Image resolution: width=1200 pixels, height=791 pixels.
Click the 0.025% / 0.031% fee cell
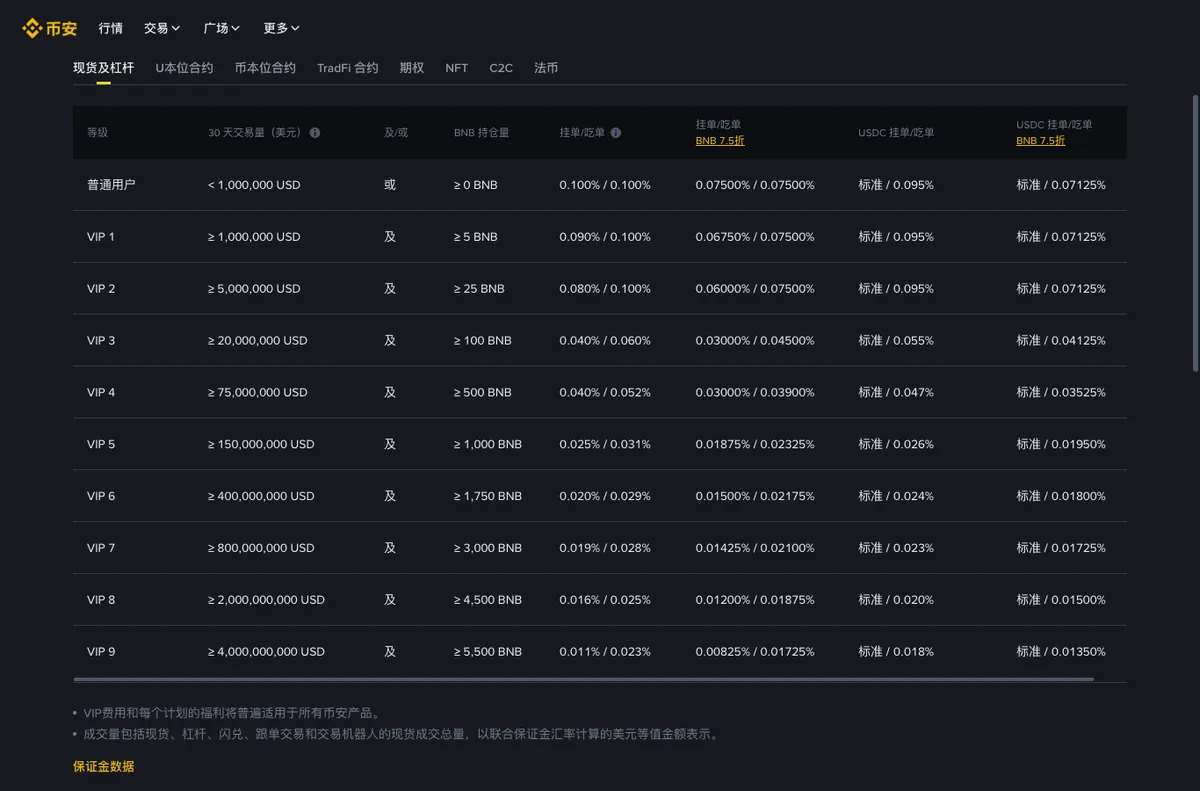click(605, 445)
